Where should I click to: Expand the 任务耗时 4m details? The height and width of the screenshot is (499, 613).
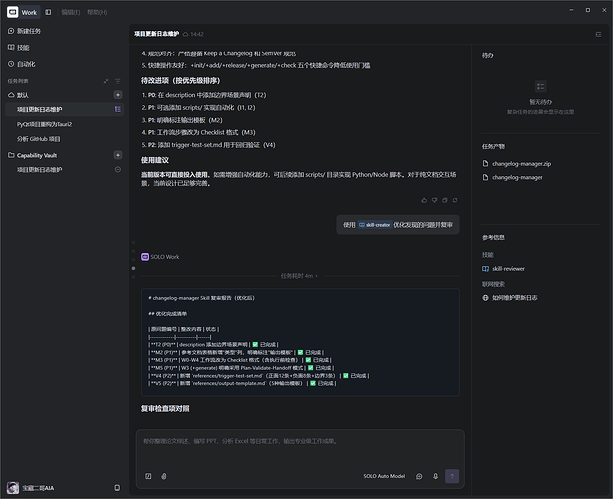(299, 276)
